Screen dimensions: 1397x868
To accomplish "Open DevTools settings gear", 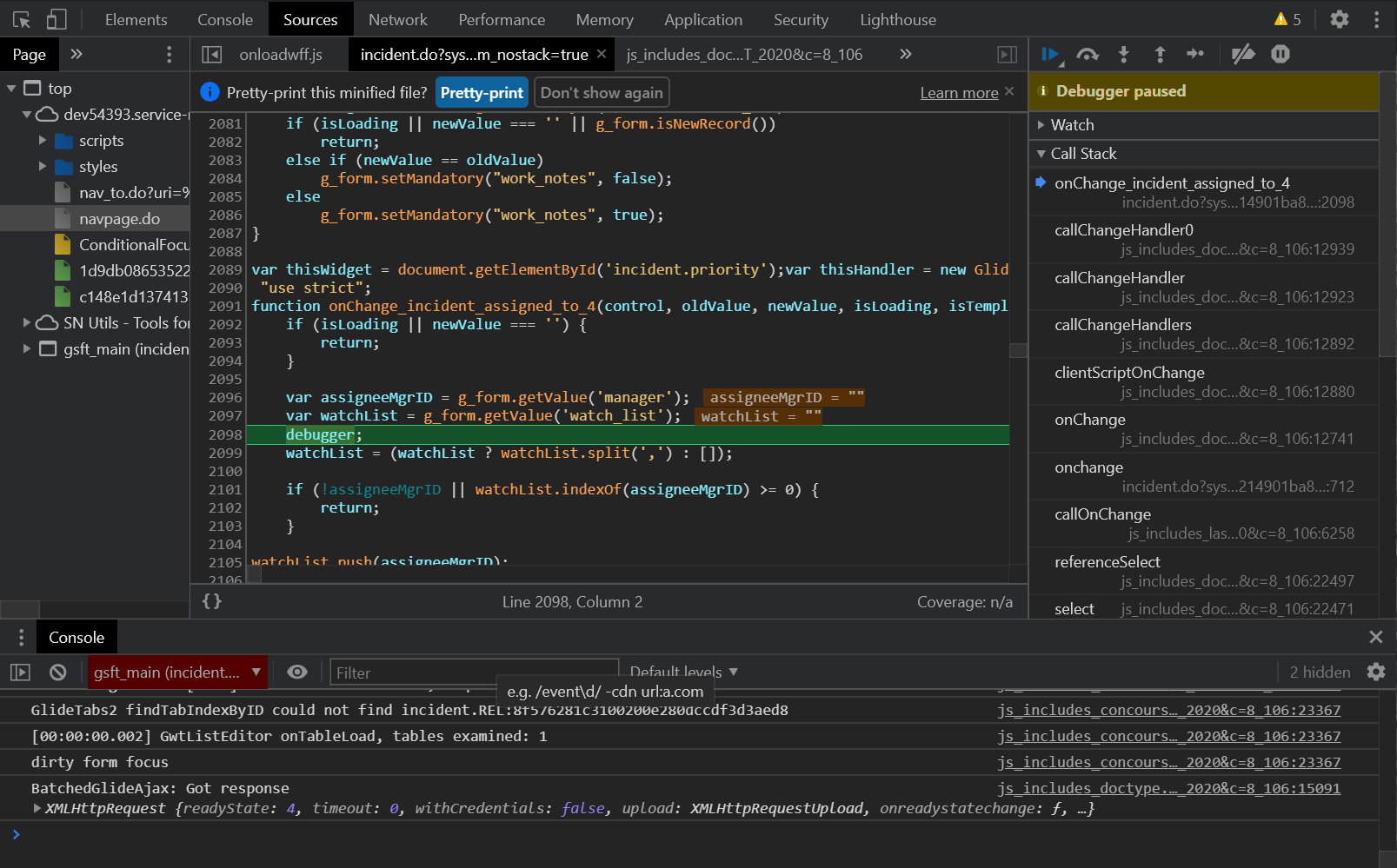I will click(1339, 19).
